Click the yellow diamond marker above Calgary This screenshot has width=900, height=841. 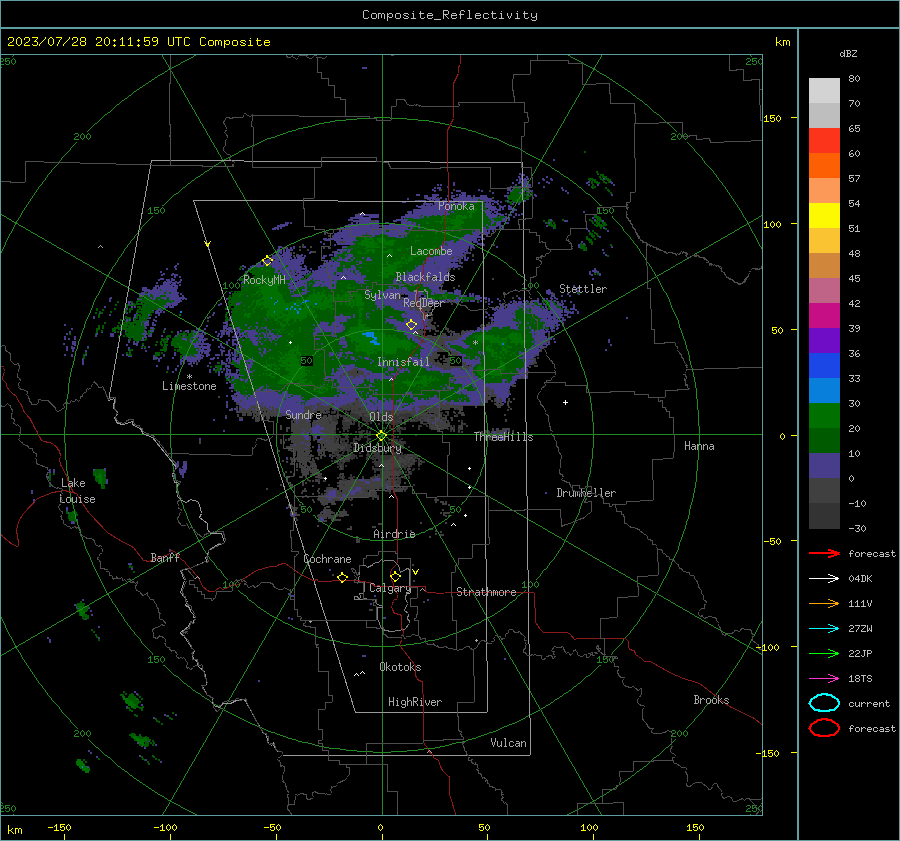point(395,576)
